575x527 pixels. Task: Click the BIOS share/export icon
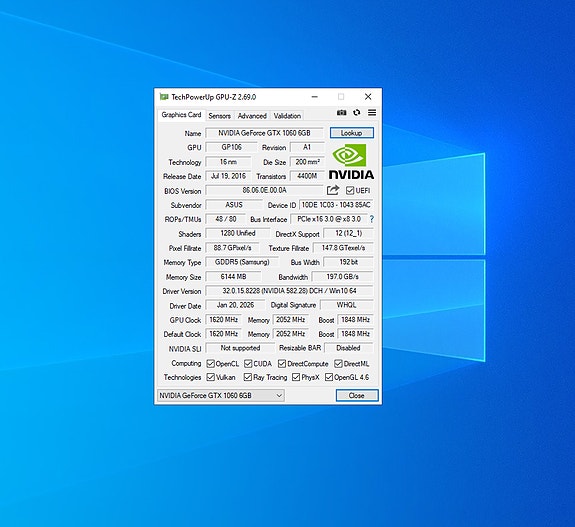coord(333,190)
